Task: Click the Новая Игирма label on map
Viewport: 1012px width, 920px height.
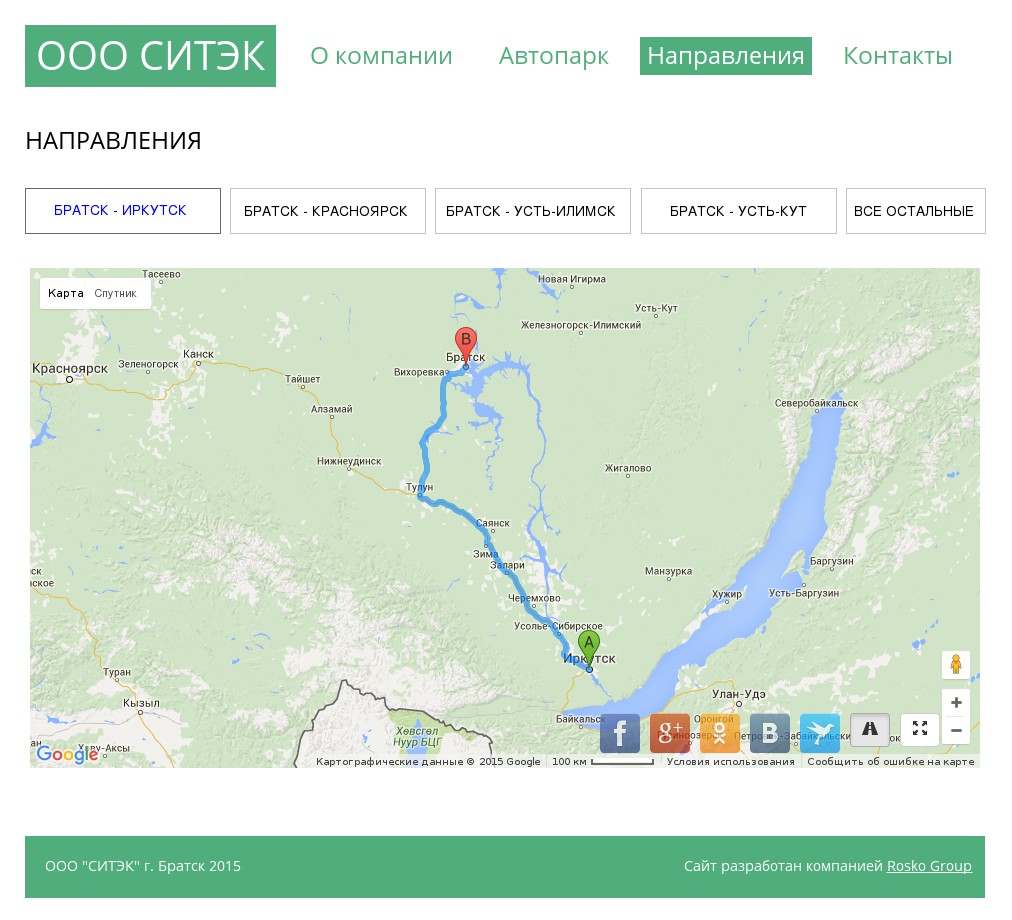Action: click(x=572, y=279)
